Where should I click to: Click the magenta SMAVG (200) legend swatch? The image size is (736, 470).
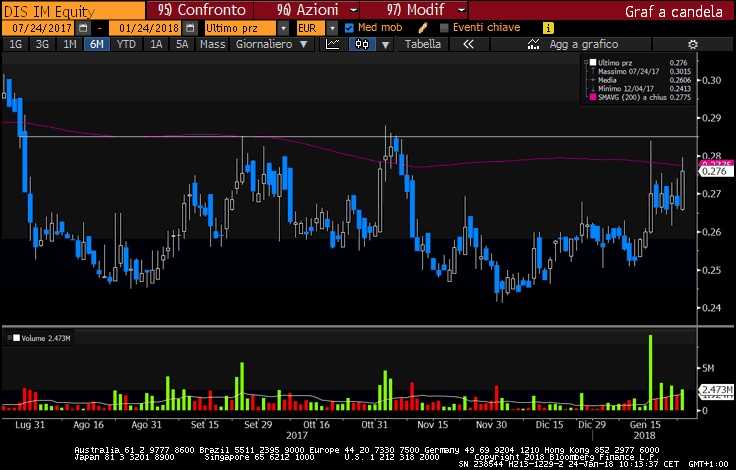(592, 98)
